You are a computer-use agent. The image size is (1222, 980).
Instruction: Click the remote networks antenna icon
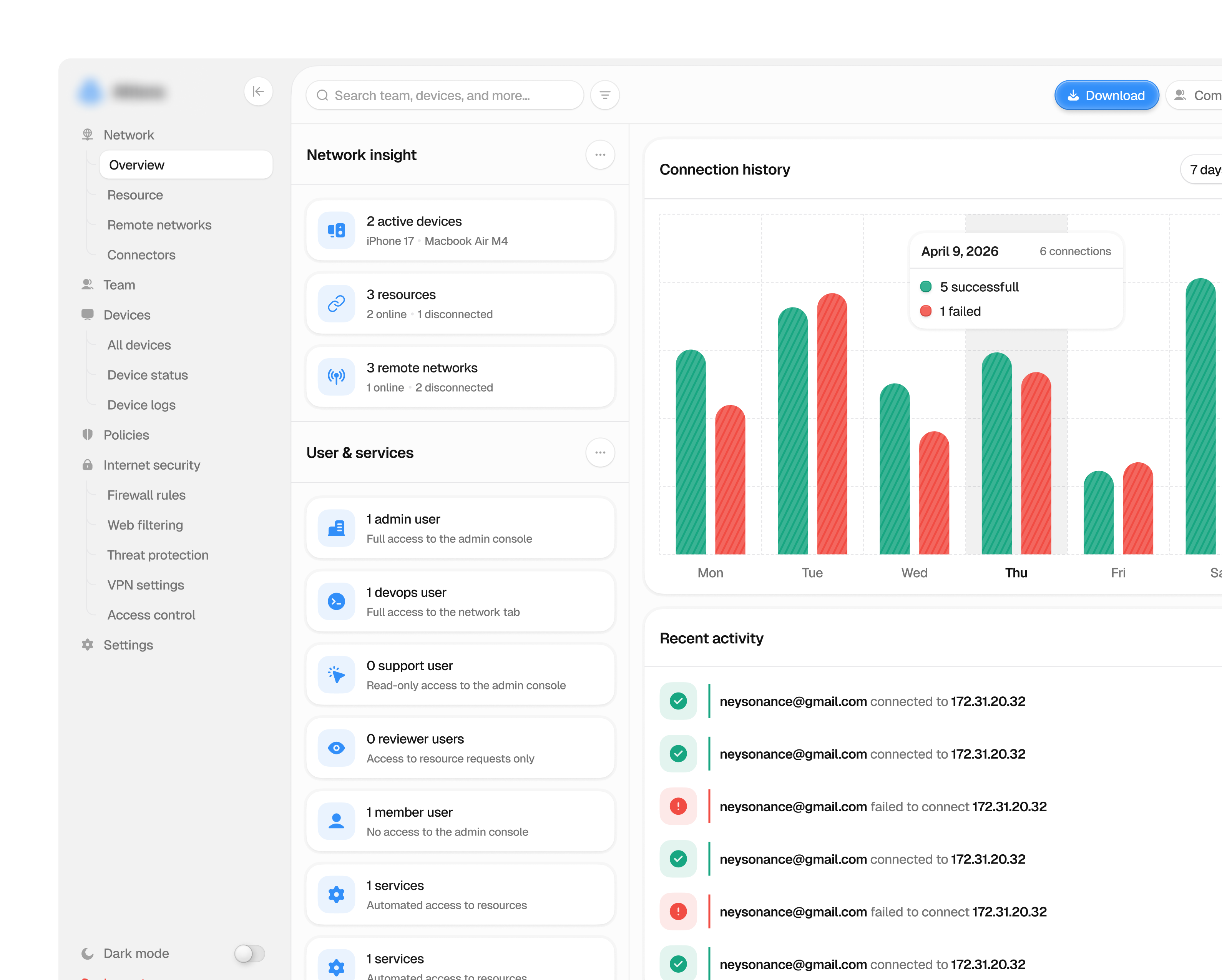point(336,376)
